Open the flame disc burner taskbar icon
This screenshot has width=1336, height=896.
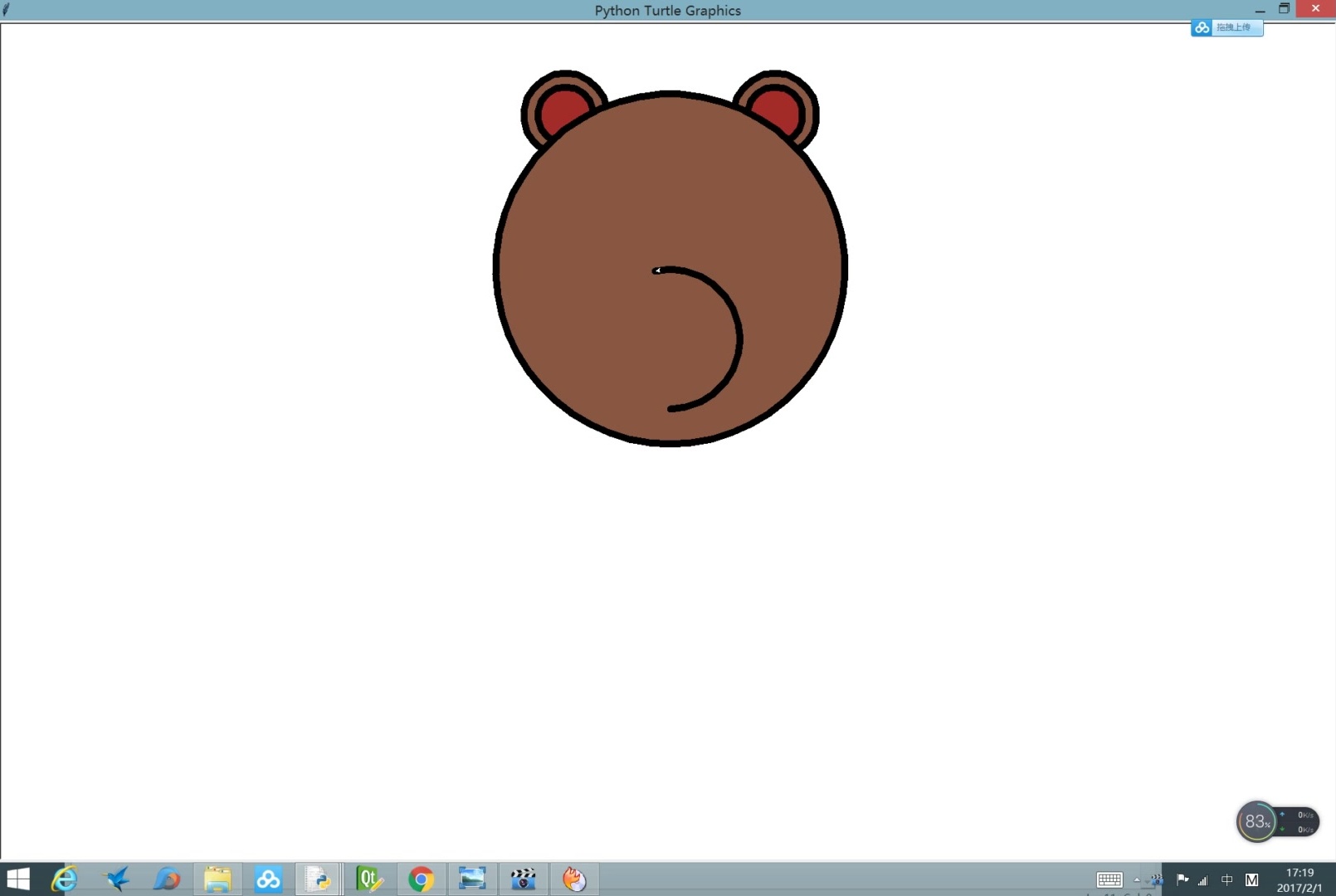(x=574, y=879)
